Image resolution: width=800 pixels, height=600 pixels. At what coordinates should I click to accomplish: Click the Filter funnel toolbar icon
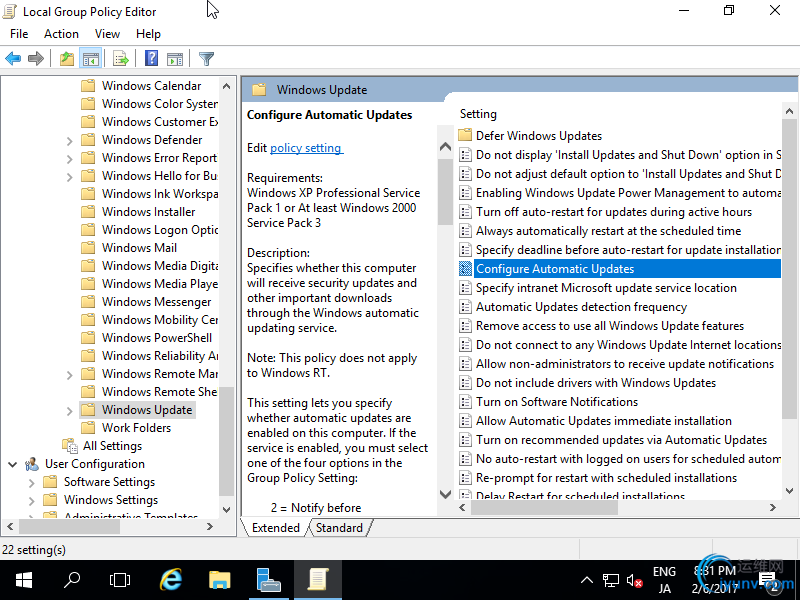(x=207, y=59)
